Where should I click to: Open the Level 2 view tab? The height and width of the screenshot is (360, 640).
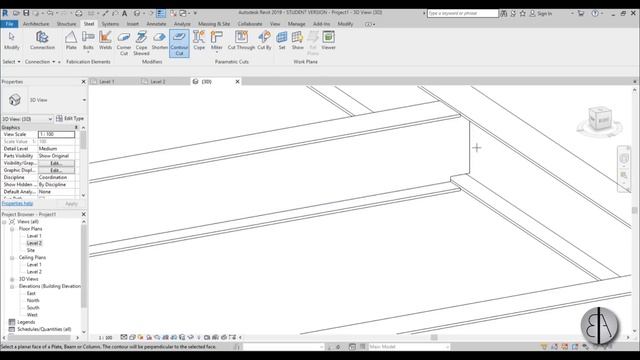158,82
